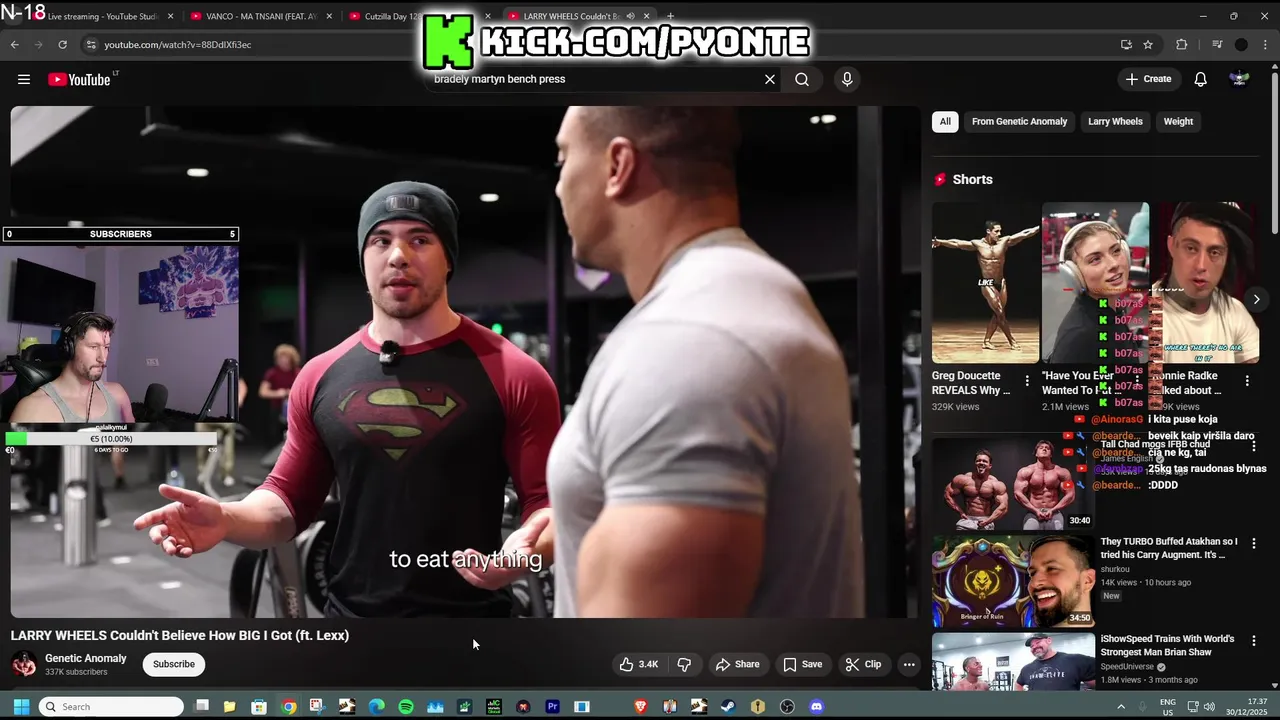1280x720 pixels.
Task: Close the Live streaming YouTube Studio tab
Action: [x=170, y=16]
